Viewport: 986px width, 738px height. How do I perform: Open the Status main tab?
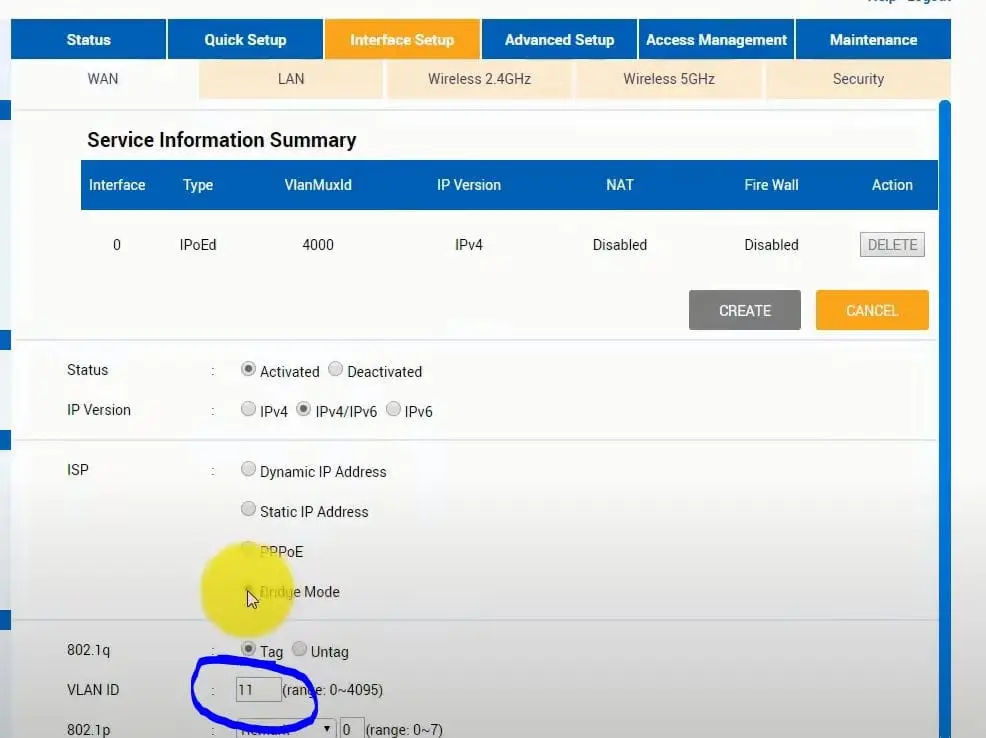(89, 40)
